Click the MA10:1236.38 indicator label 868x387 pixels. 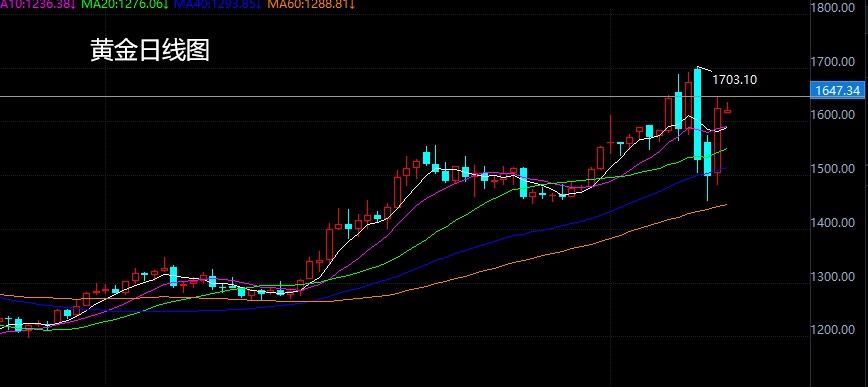pos(38,4)
